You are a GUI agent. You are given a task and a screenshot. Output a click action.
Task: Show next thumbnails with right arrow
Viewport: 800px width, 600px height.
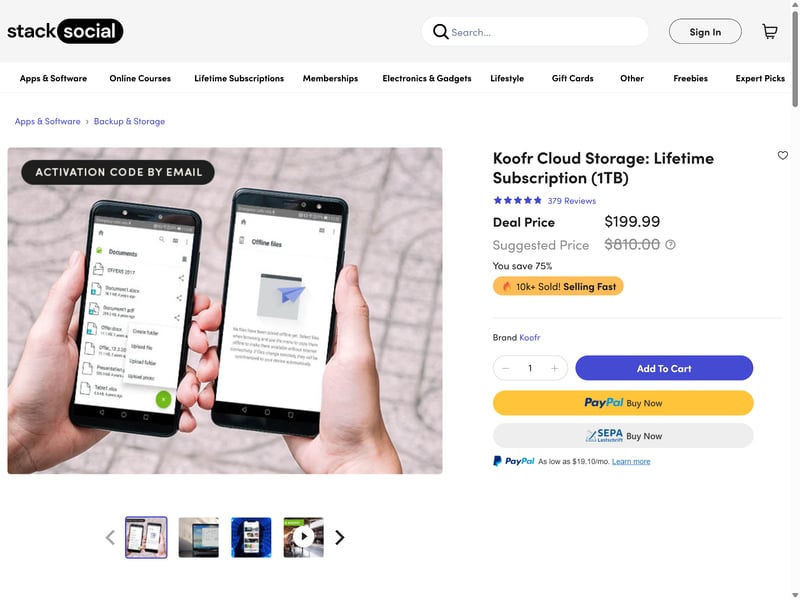click(x=340, y=537)
